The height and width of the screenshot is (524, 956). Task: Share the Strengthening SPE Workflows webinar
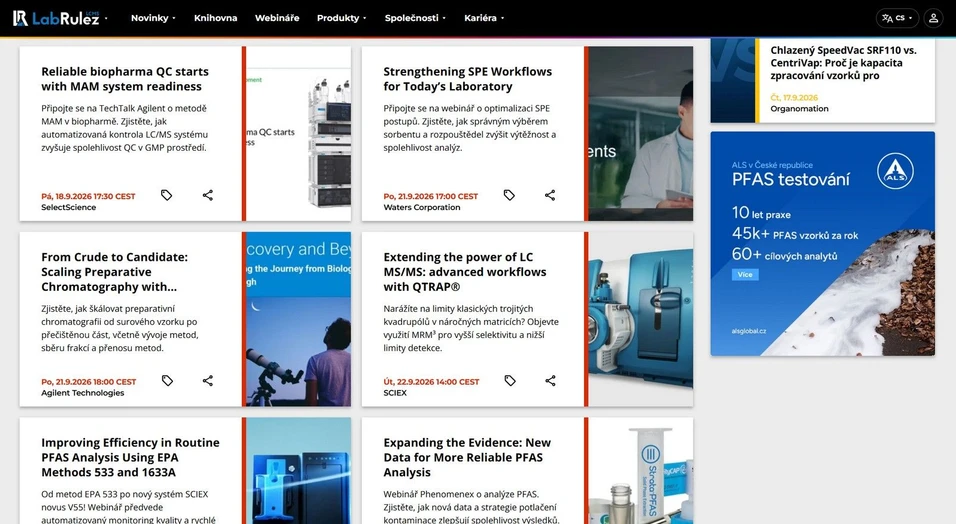coord(550,195)
